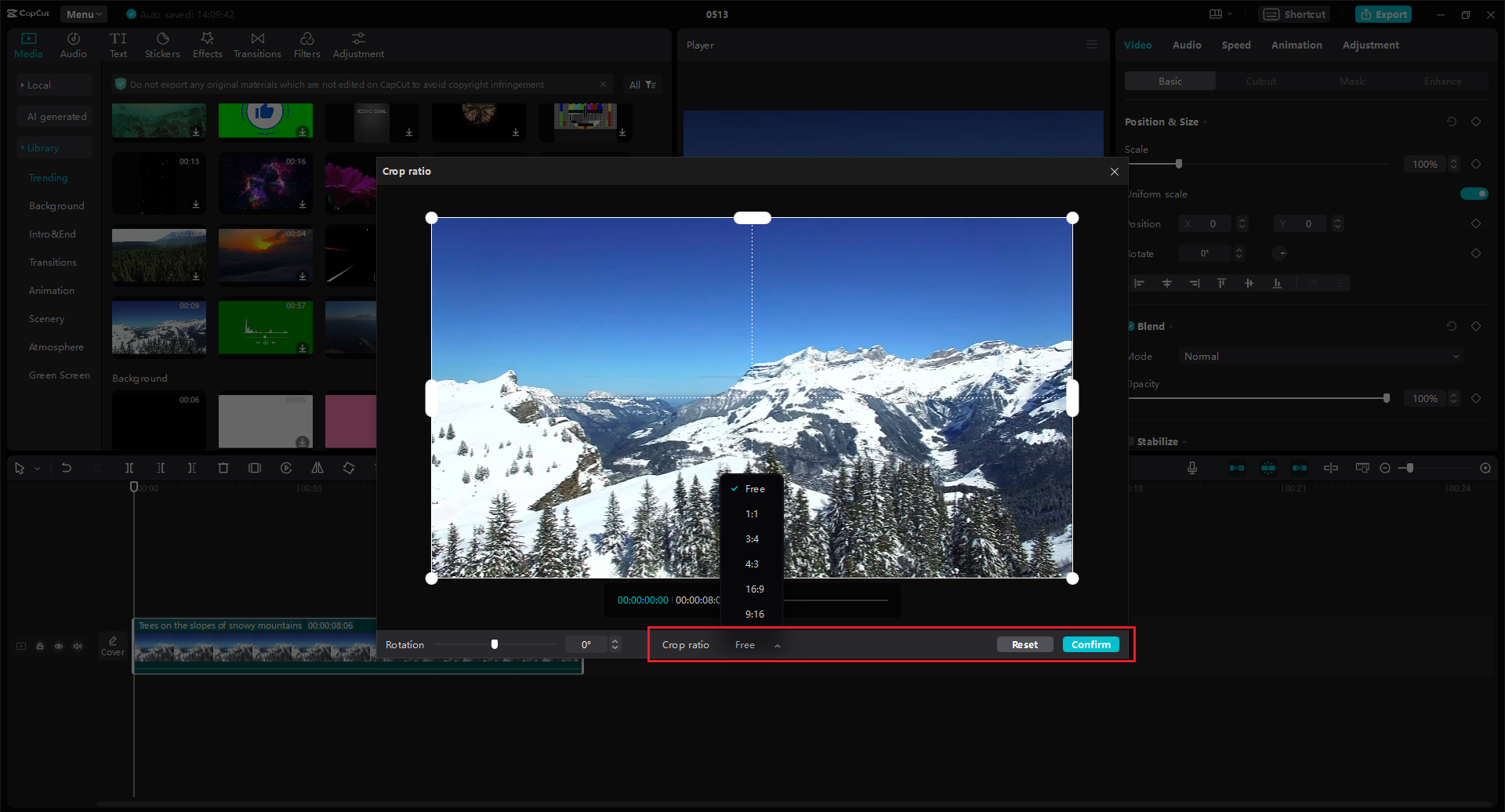Image resolution: width=1505 pixels, height=812 pixels.
Task: Click the Confirm button
Action: coord(1090,643)
